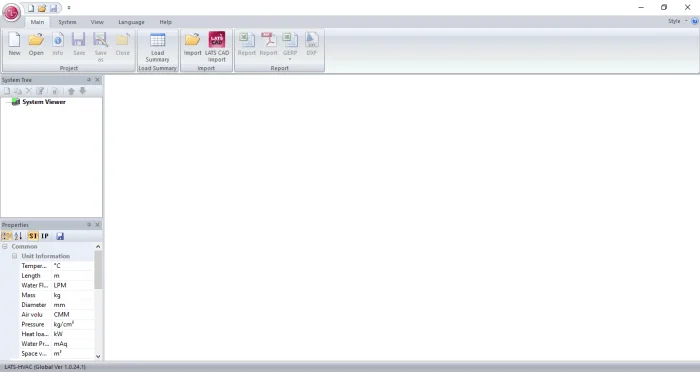Switch to the System ribbon tab
The width and height of the screenshot is (700, 372).
(67, 22)
